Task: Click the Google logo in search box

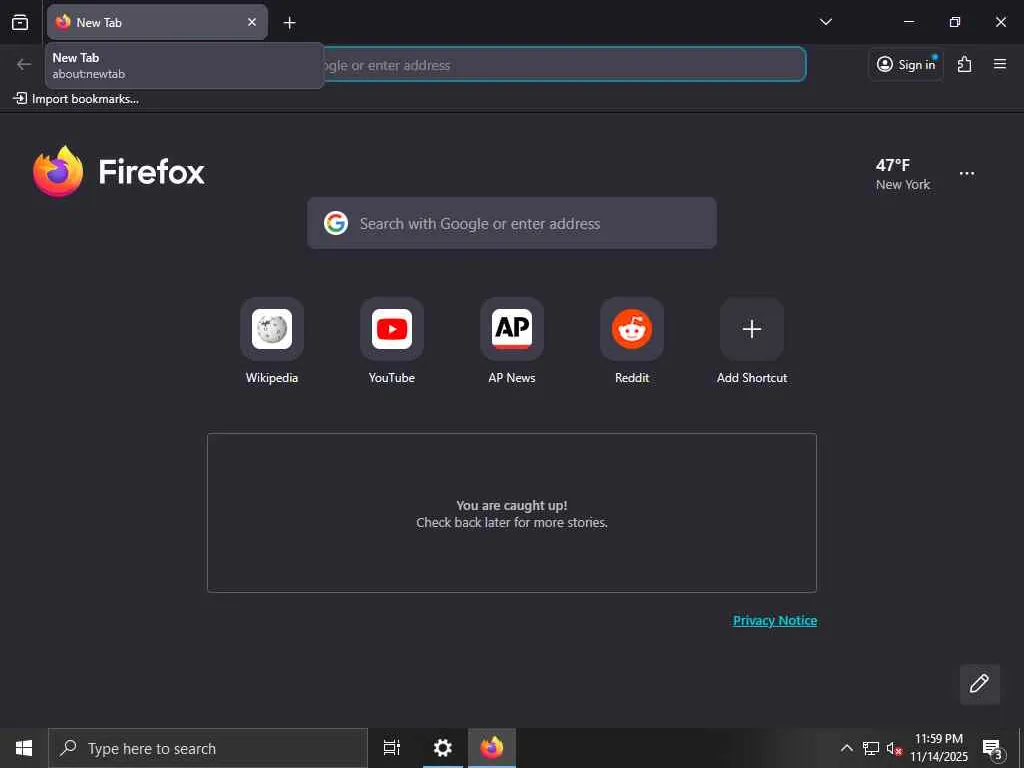Action: [x=336, y=223]
